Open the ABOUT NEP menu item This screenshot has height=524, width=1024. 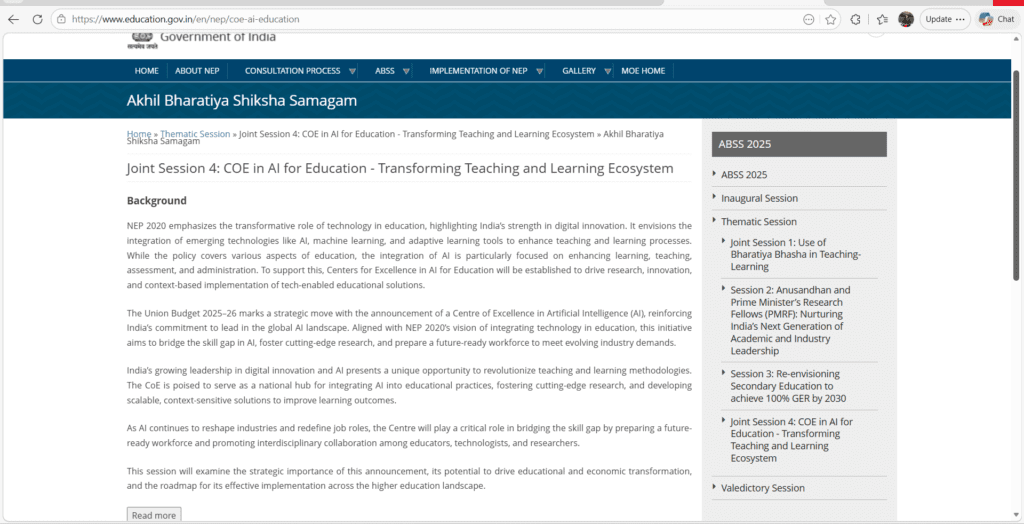point(197,71)
